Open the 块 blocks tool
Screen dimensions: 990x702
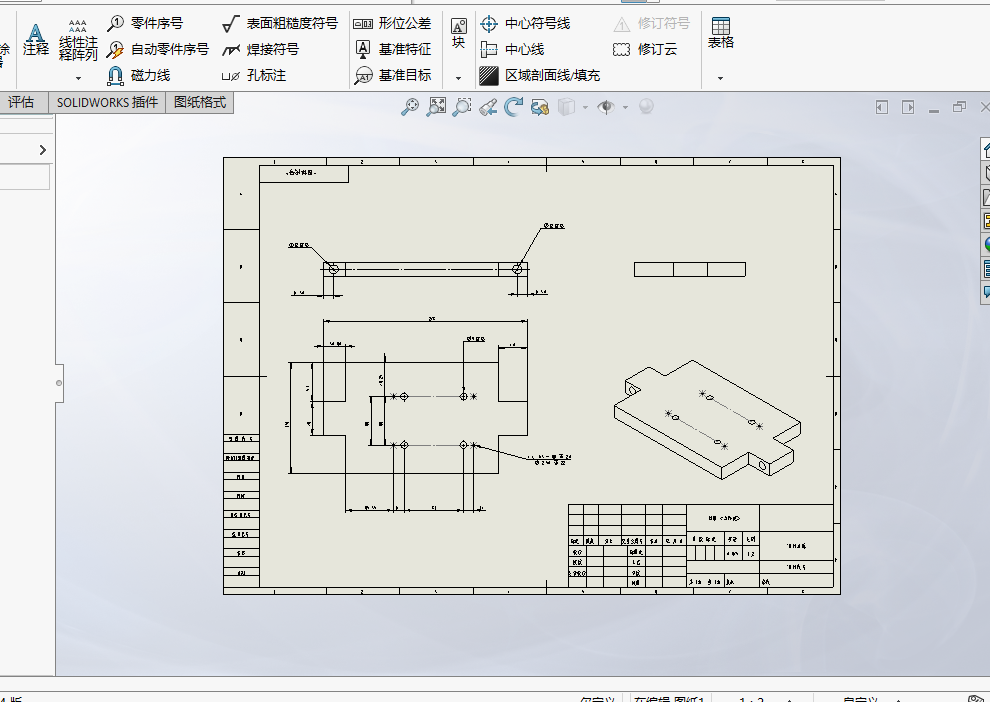point(458,33)
